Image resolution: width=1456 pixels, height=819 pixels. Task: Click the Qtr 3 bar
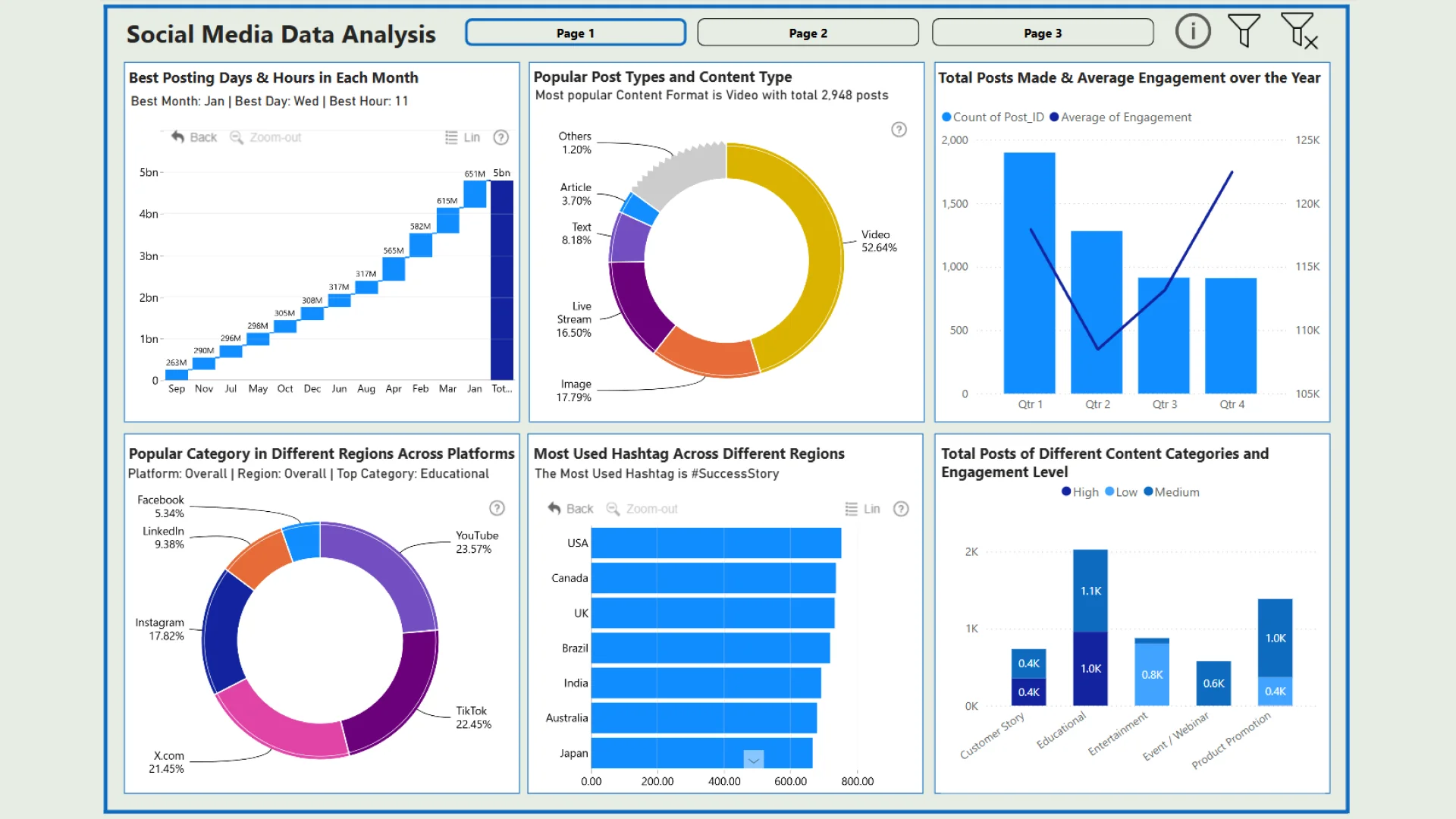(1163, 335)
